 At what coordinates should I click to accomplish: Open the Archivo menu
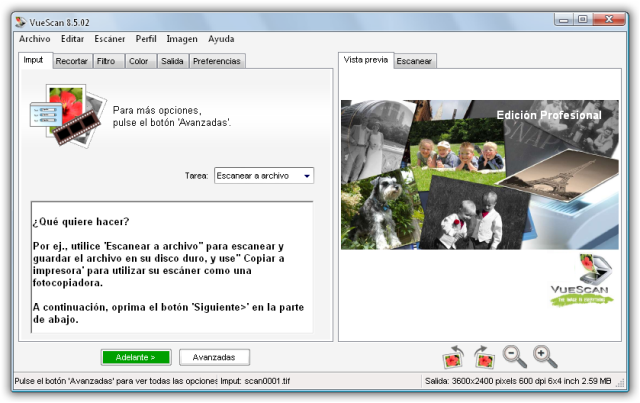(x=35, y=39)
